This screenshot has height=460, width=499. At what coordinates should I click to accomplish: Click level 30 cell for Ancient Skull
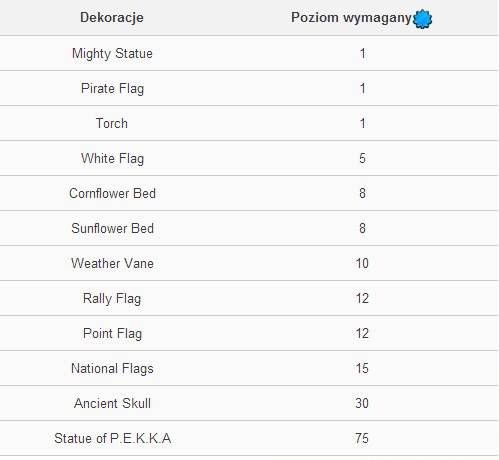click(362, 403)
